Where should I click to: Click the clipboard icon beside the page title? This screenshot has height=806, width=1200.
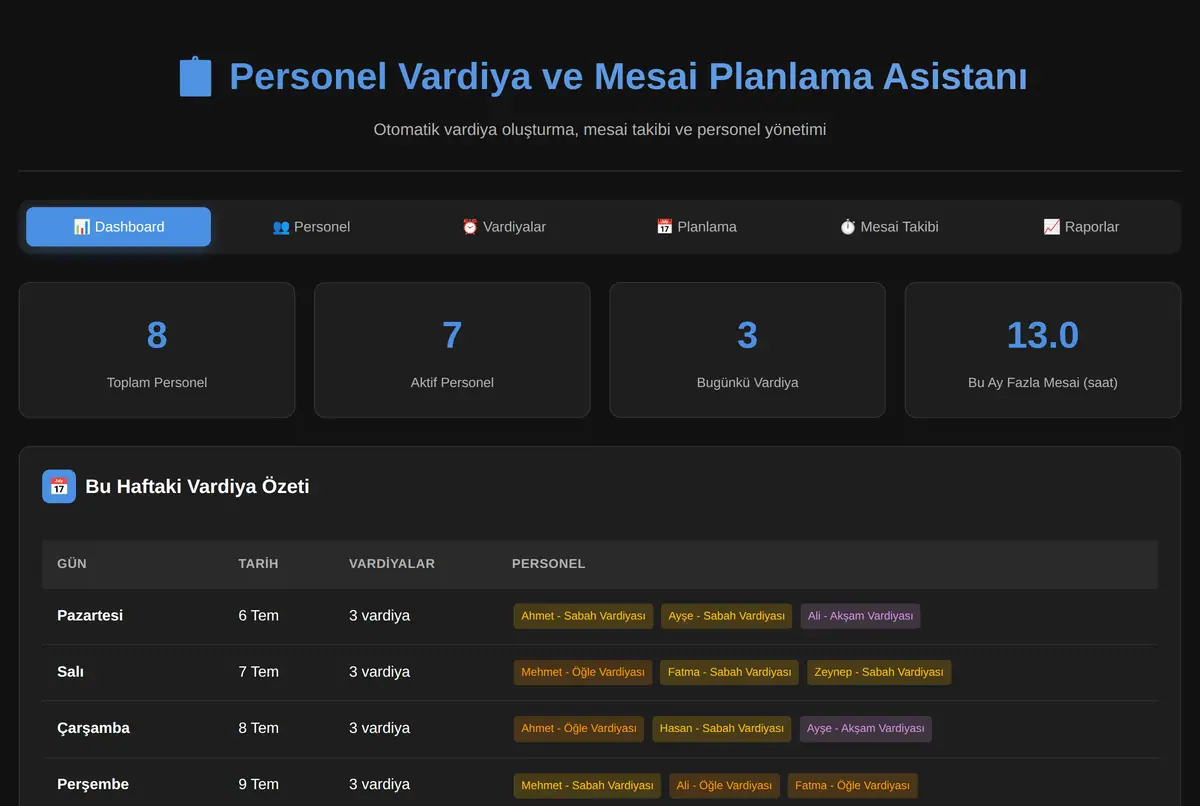(x=195, y=77)
